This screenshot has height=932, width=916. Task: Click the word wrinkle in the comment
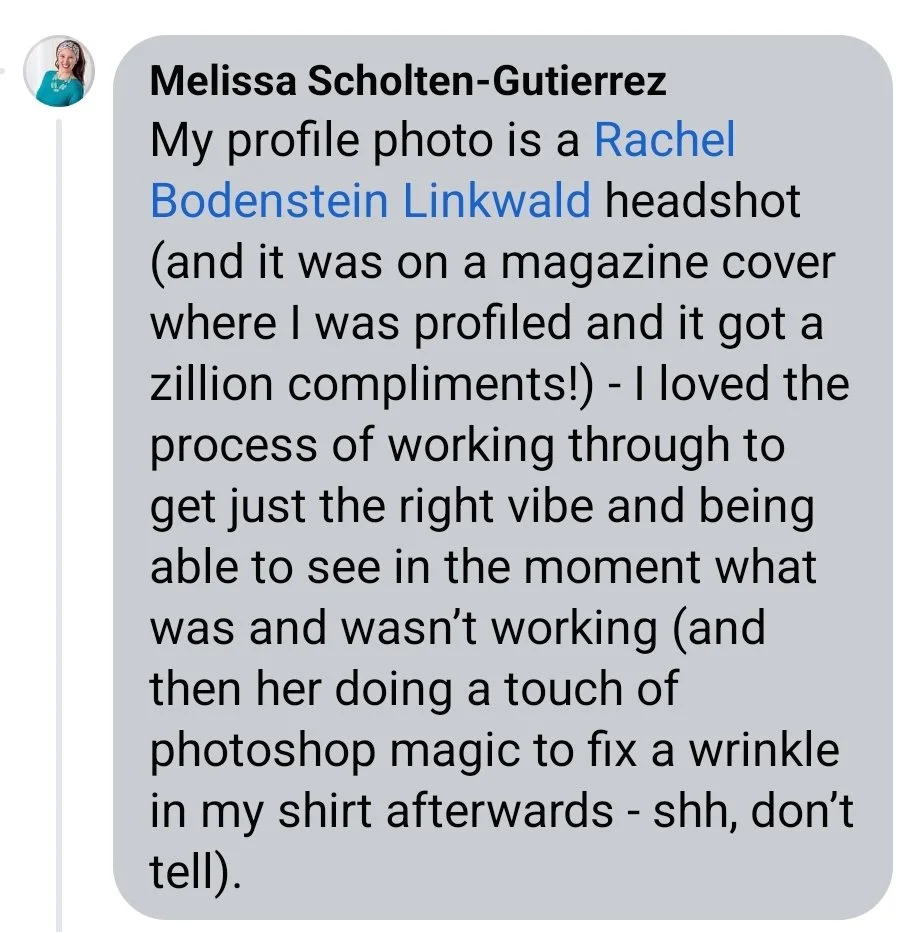click(764, 749)
